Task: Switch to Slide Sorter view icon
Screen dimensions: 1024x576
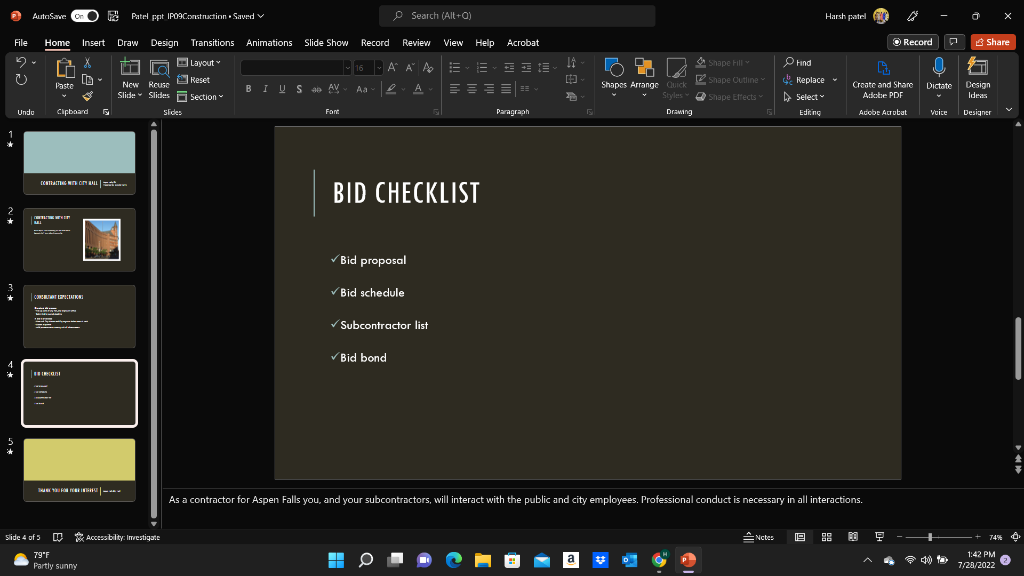Action: click(825, 536)
